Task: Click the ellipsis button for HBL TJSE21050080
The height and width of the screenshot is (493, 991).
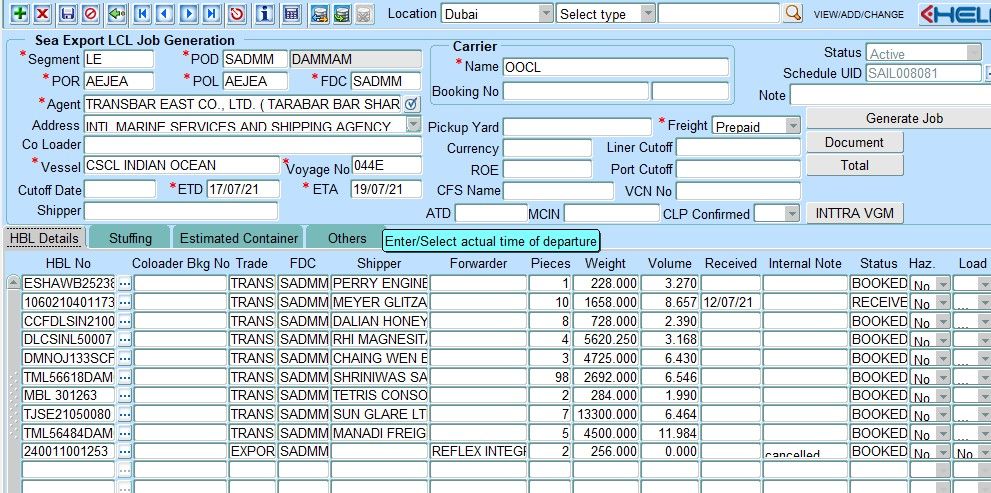Action: click(x=125, y=415)
